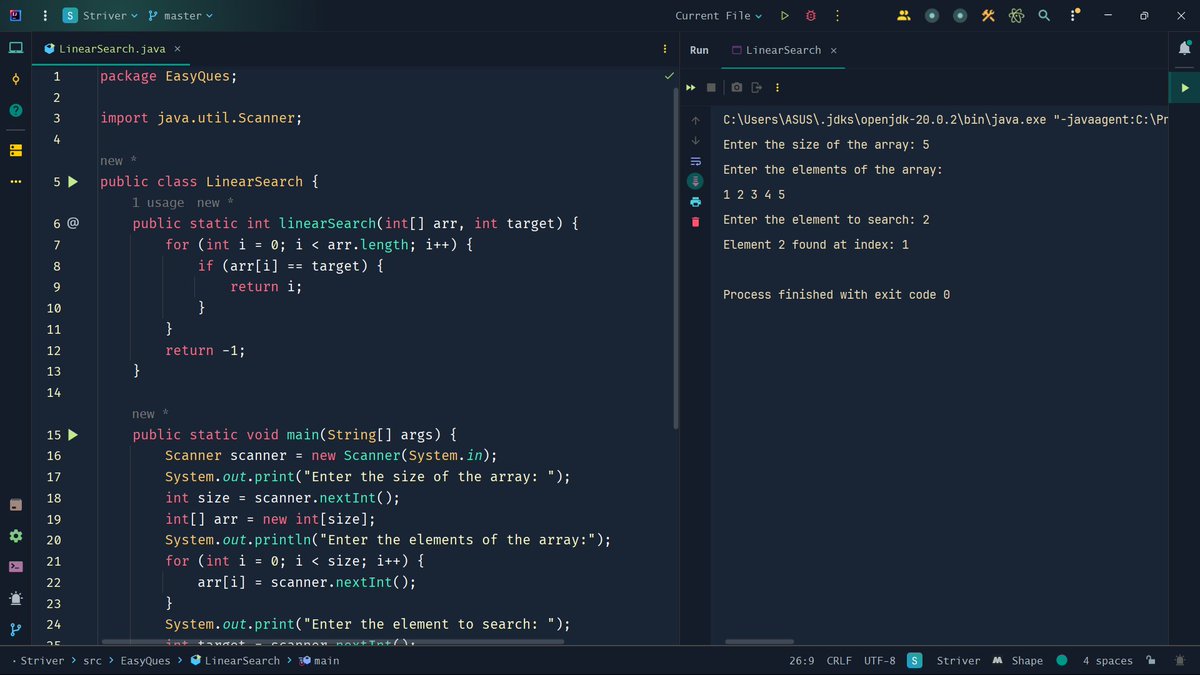1200x675 pixels.
Task: Take a thread dump with camera icon
Action: pos(737,87)
